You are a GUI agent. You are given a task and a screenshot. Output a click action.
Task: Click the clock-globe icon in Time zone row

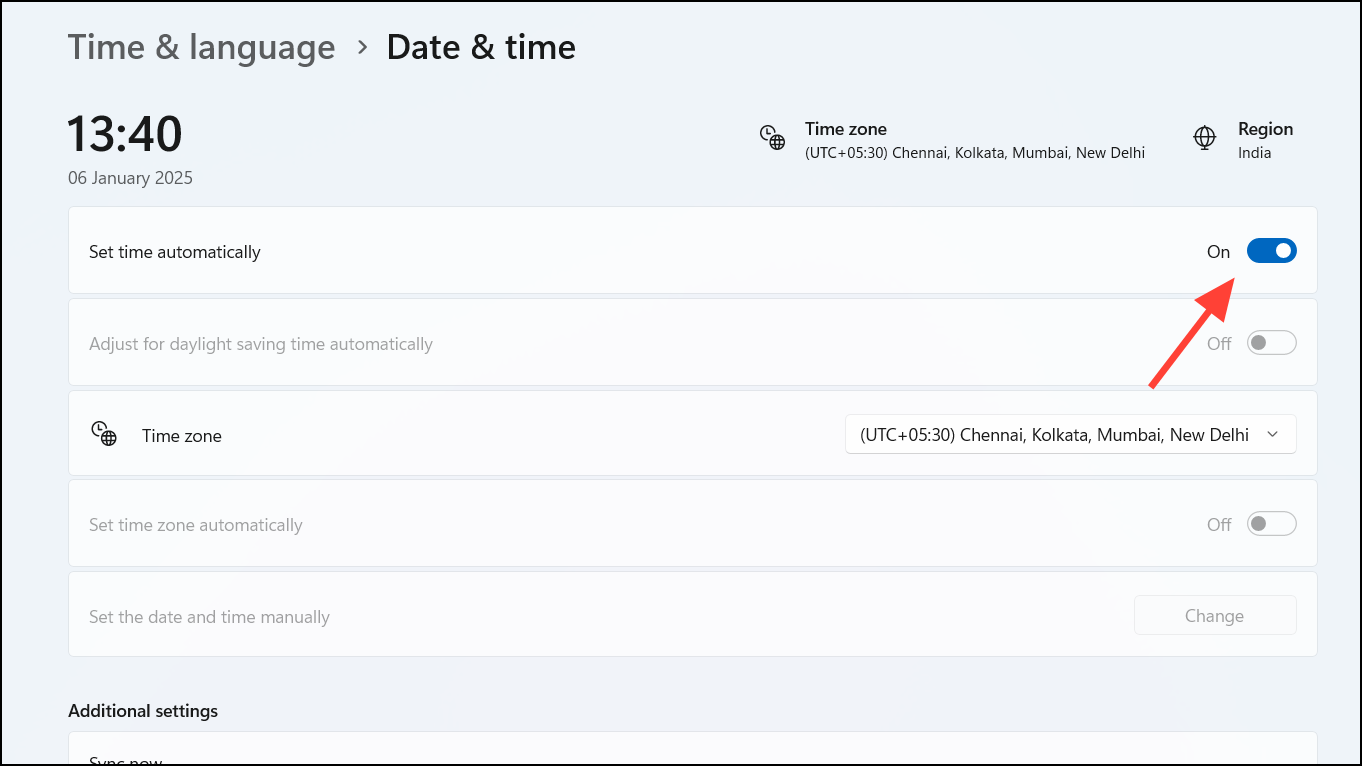point(104,433)
